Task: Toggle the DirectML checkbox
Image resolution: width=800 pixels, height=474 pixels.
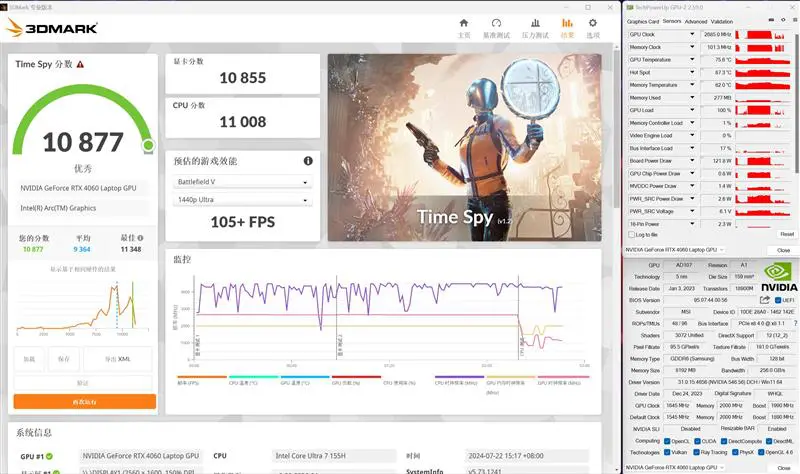Action: (x=768, y=441)
